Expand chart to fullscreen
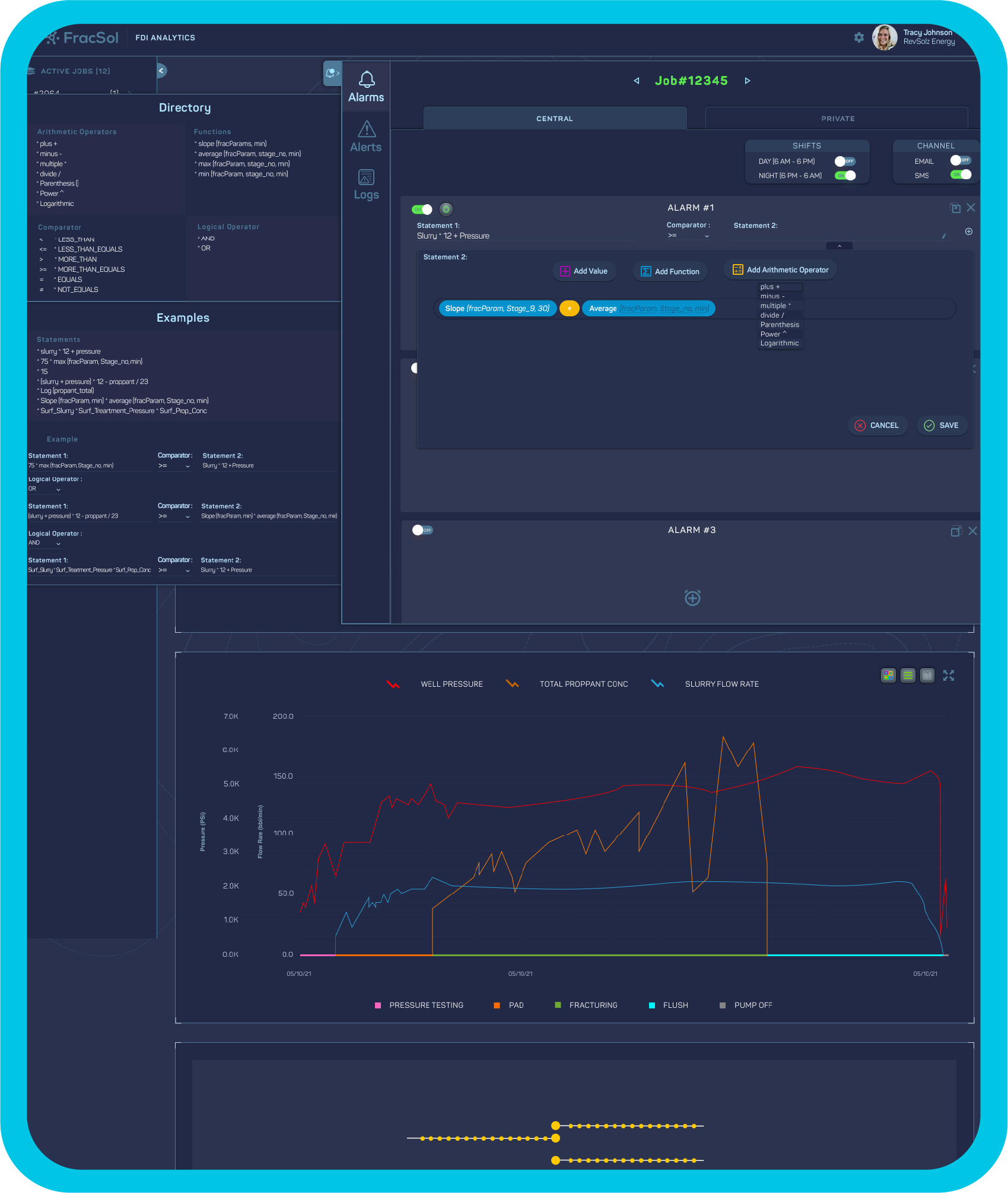Image resolution: width=1008 pixels, height=1193 pixels. (x=948, y=675)
